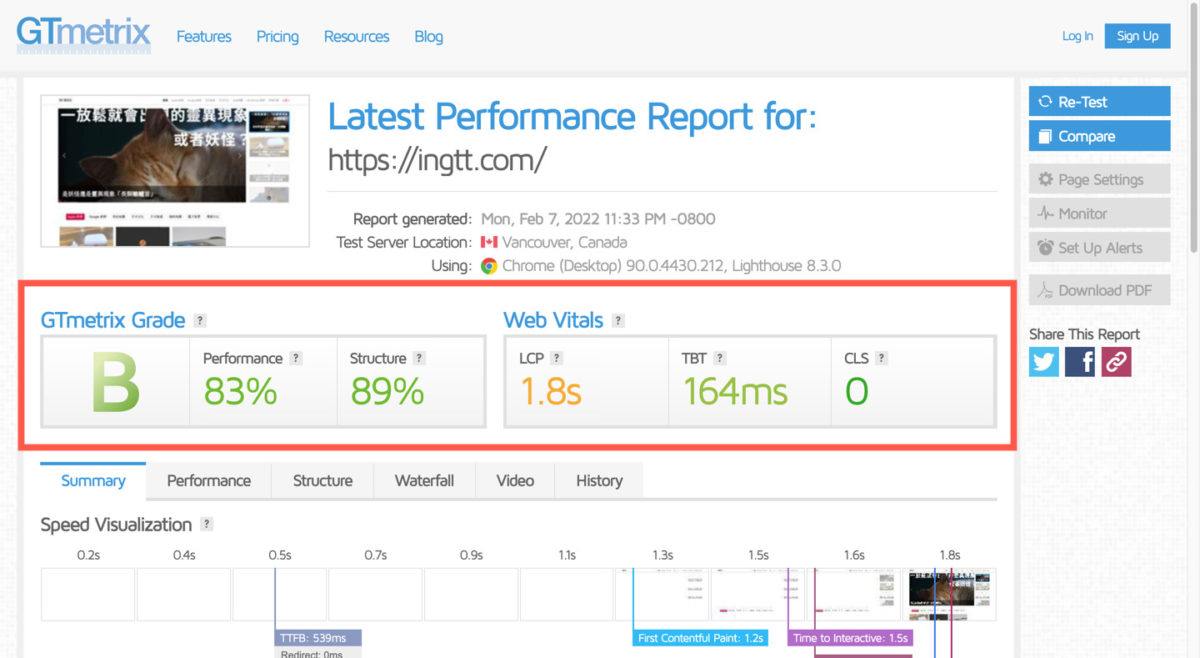The width and height of the screenshot is (1200, 658).
Task: Open the GTmetrix logo home link
Action: (83, 35)
